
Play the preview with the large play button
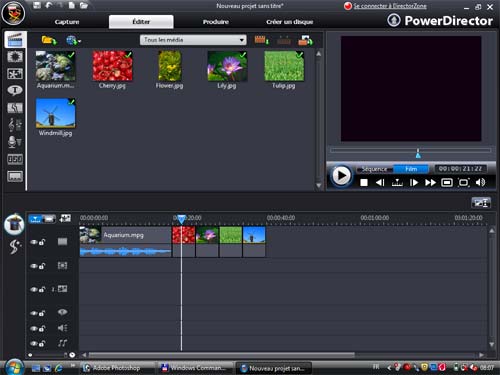pos(341,176)
